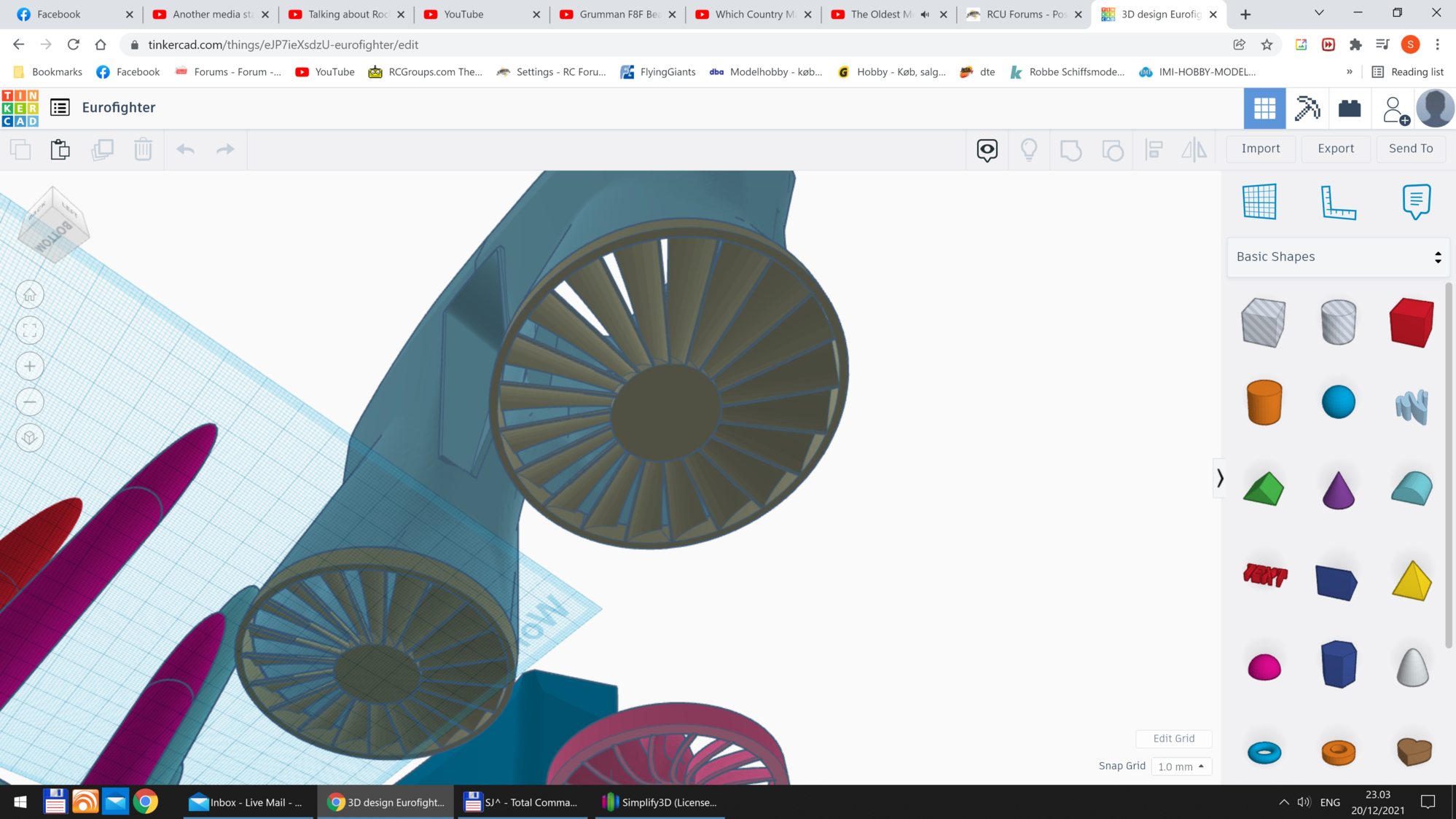This screenshot has width=1456, height=819.
Task: Open the Blocks pickaxe mode
Action: click(x=1307, y=109)
